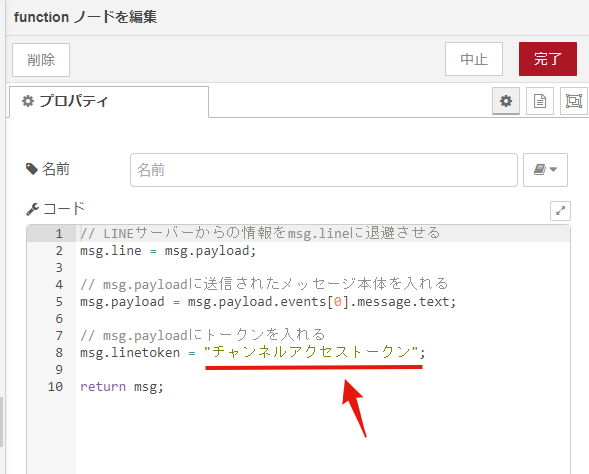The height and width of the screenshot is (474, 589).
Task: Focus the 名前 name input field
Action: [x=324, y=170]
